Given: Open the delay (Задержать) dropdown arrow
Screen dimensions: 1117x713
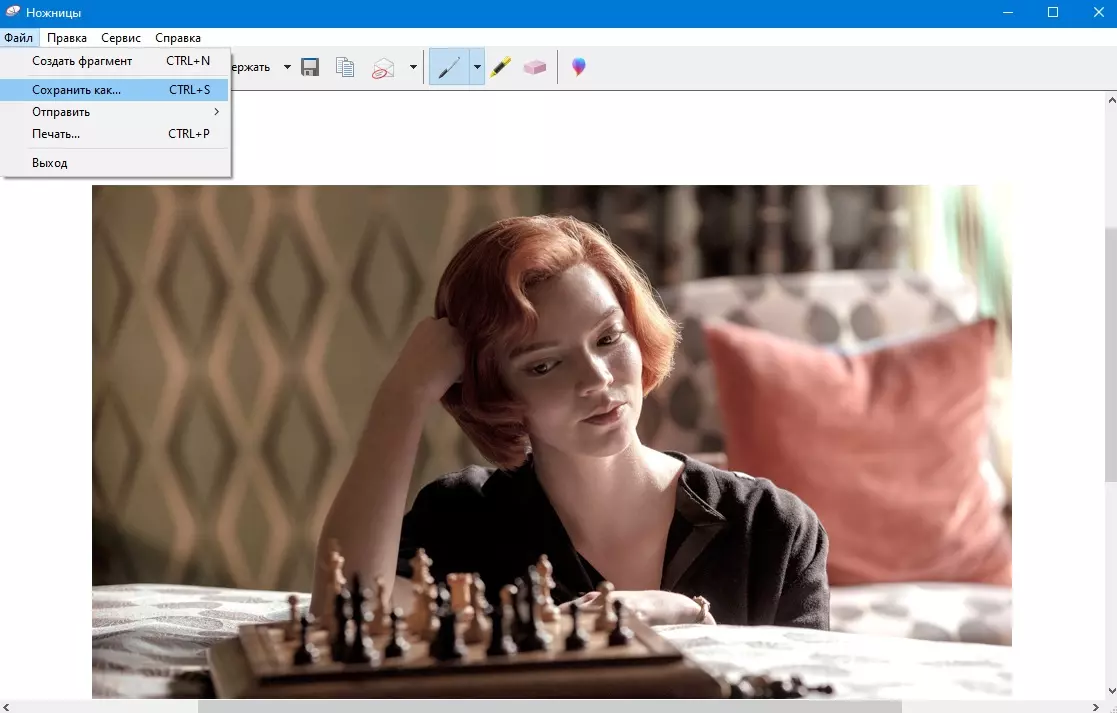Looking at the screenshot, I should (x=287, y=67).
